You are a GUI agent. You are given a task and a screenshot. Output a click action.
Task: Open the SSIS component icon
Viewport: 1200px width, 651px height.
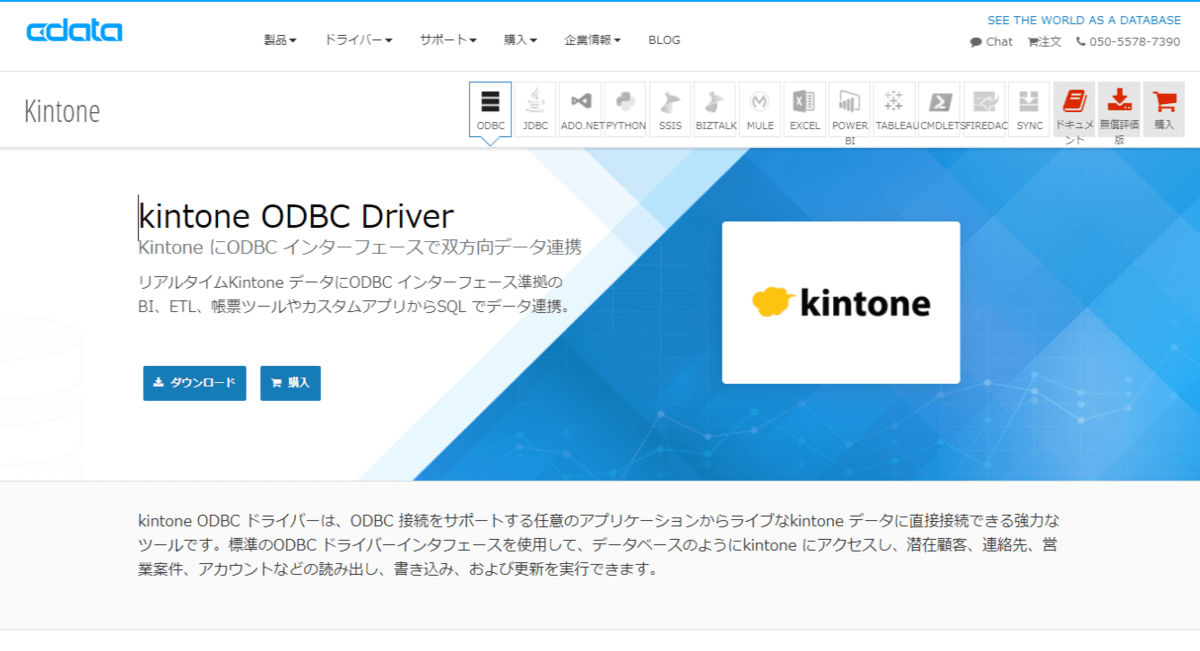click(670, 109)
